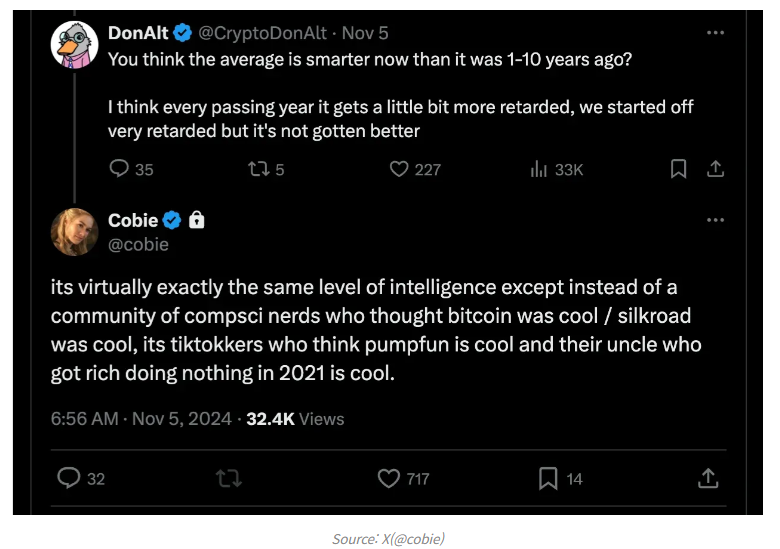This screenshot has height=549, width=780.
Task: Click reply icon on DonAlt's tweet
Action: point(119,169)
